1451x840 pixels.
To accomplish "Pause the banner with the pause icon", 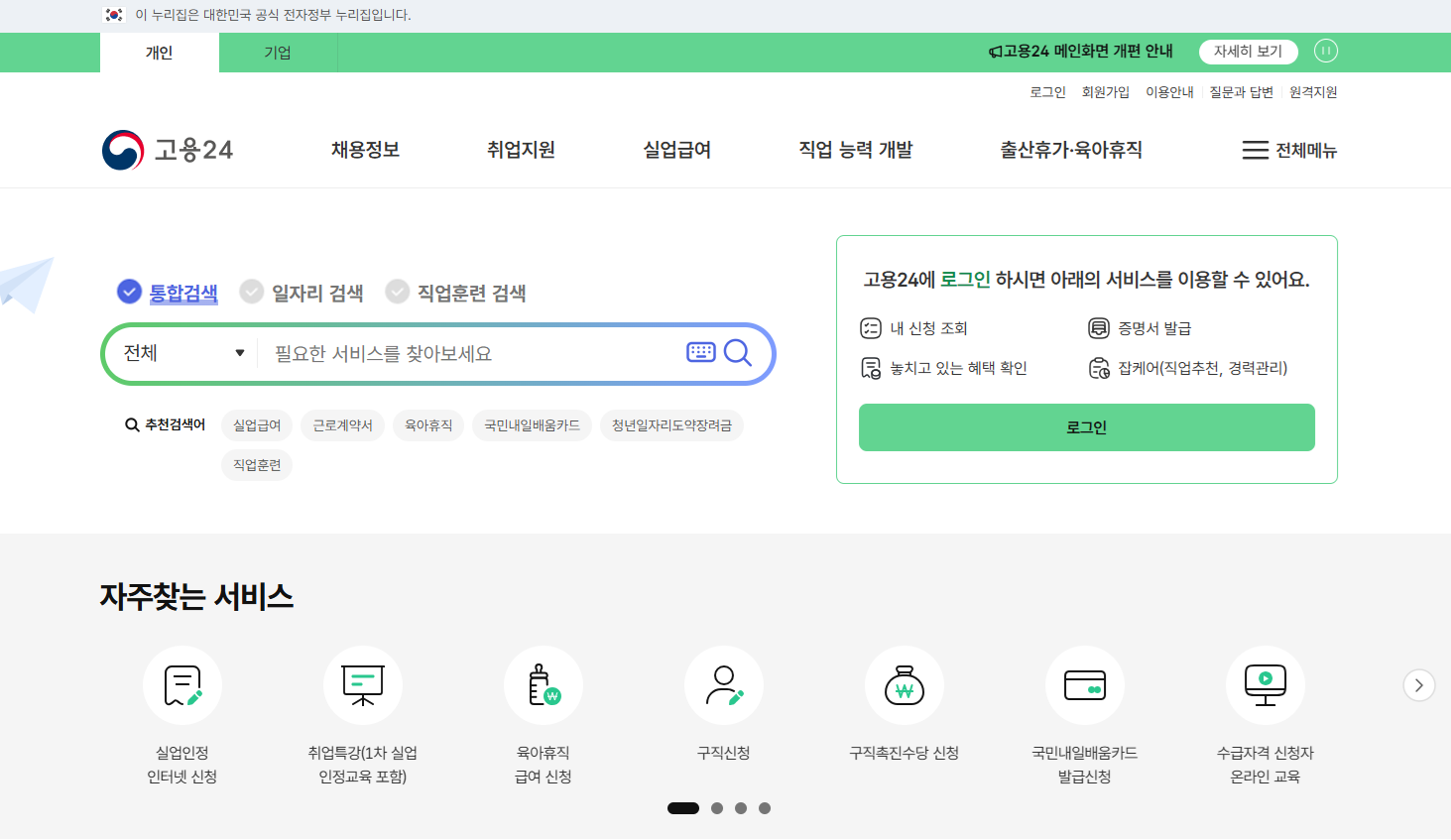I will pyautogui.click(x=1326, y=51).
